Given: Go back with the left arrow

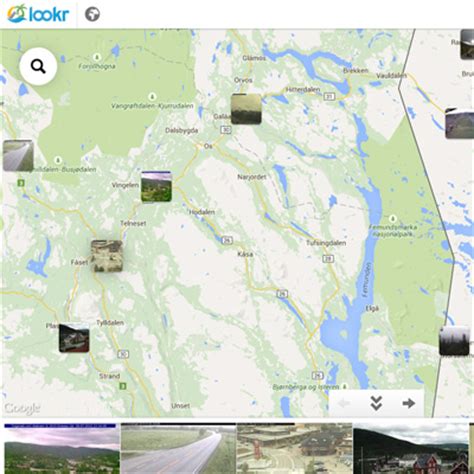Looking at the screenshot, I should coord(344,403).
